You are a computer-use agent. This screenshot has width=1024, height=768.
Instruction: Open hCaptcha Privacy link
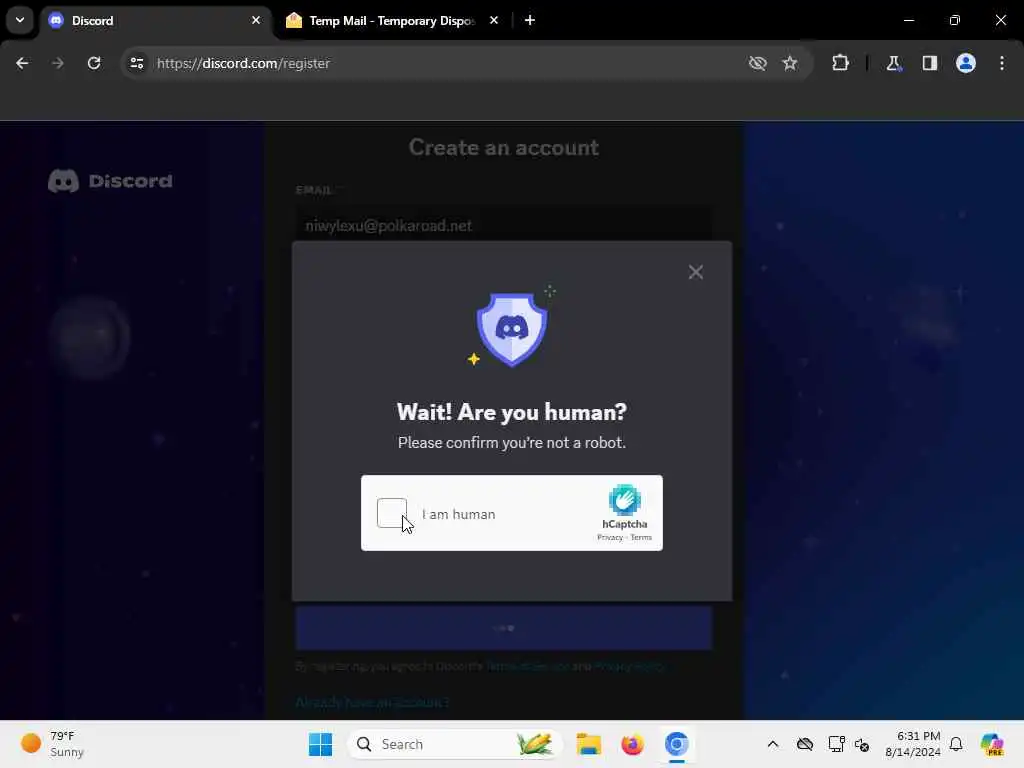[x=609, y=537]
